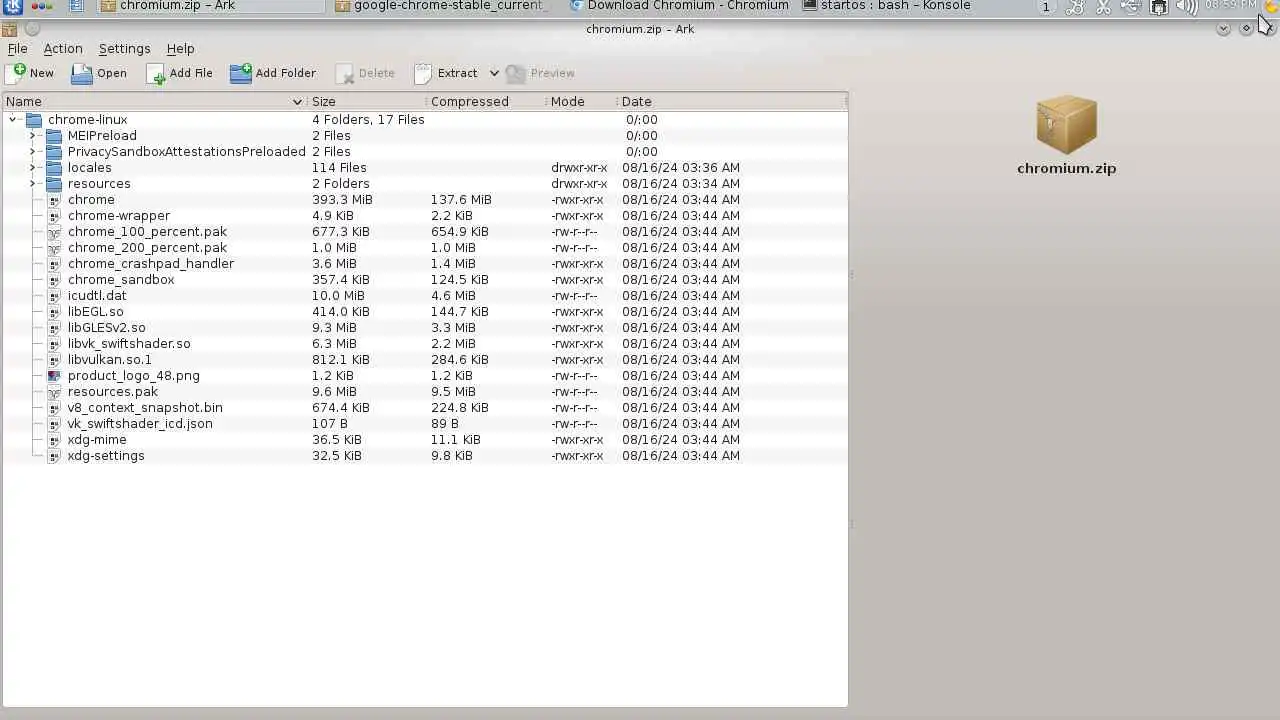The image size is (1280, 720).
Task: Click the clock in the system tray
Action: [x=1230, y=6]
